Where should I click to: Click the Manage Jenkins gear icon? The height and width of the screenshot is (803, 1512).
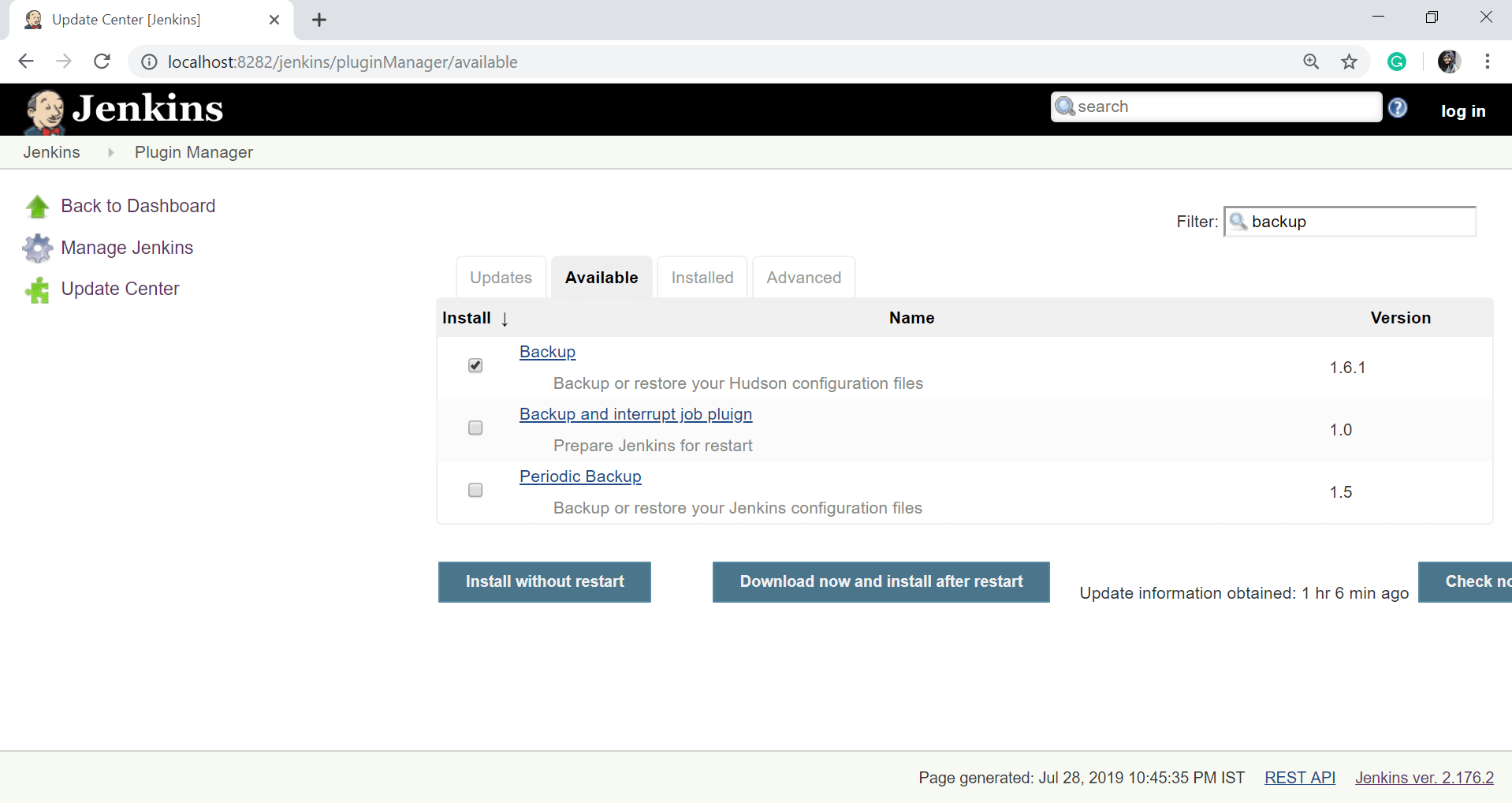tap(37, 248)
